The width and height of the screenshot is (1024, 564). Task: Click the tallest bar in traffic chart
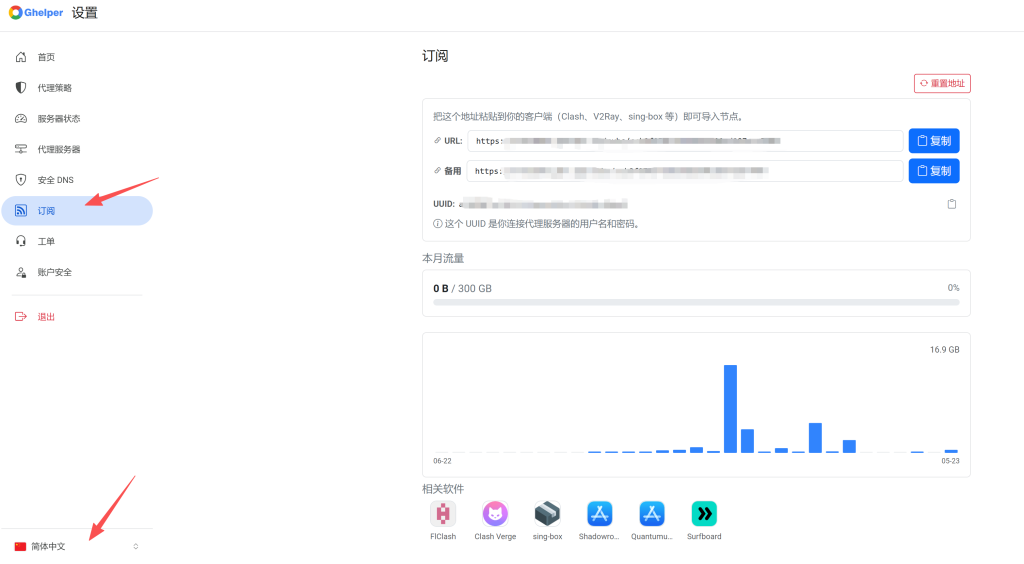pos(730,409)
